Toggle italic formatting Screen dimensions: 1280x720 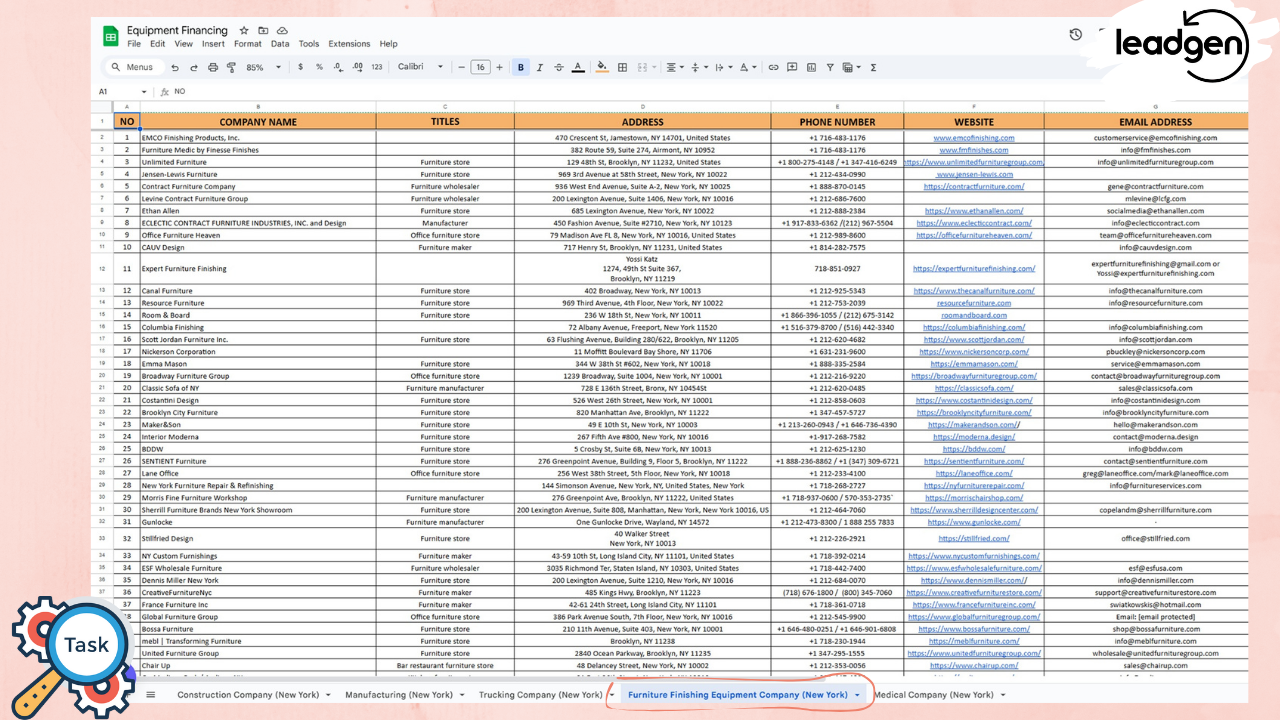(540, 68)
